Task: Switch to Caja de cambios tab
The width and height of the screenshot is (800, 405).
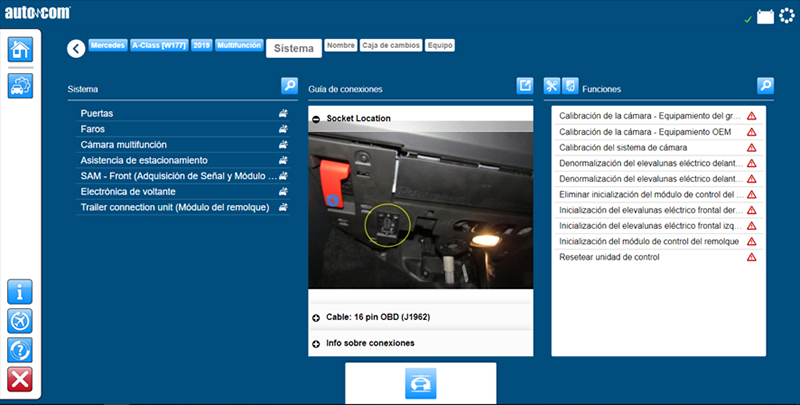Action: [391, 45]
